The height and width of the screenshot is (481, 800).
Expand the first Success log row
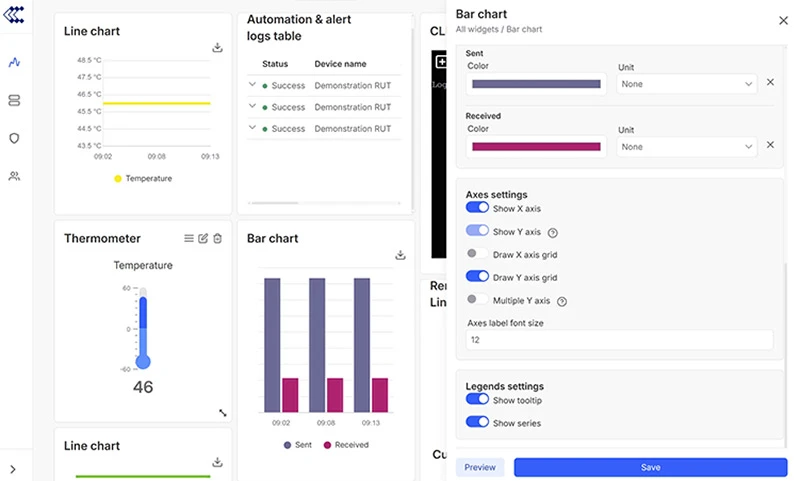click(253, 85)
